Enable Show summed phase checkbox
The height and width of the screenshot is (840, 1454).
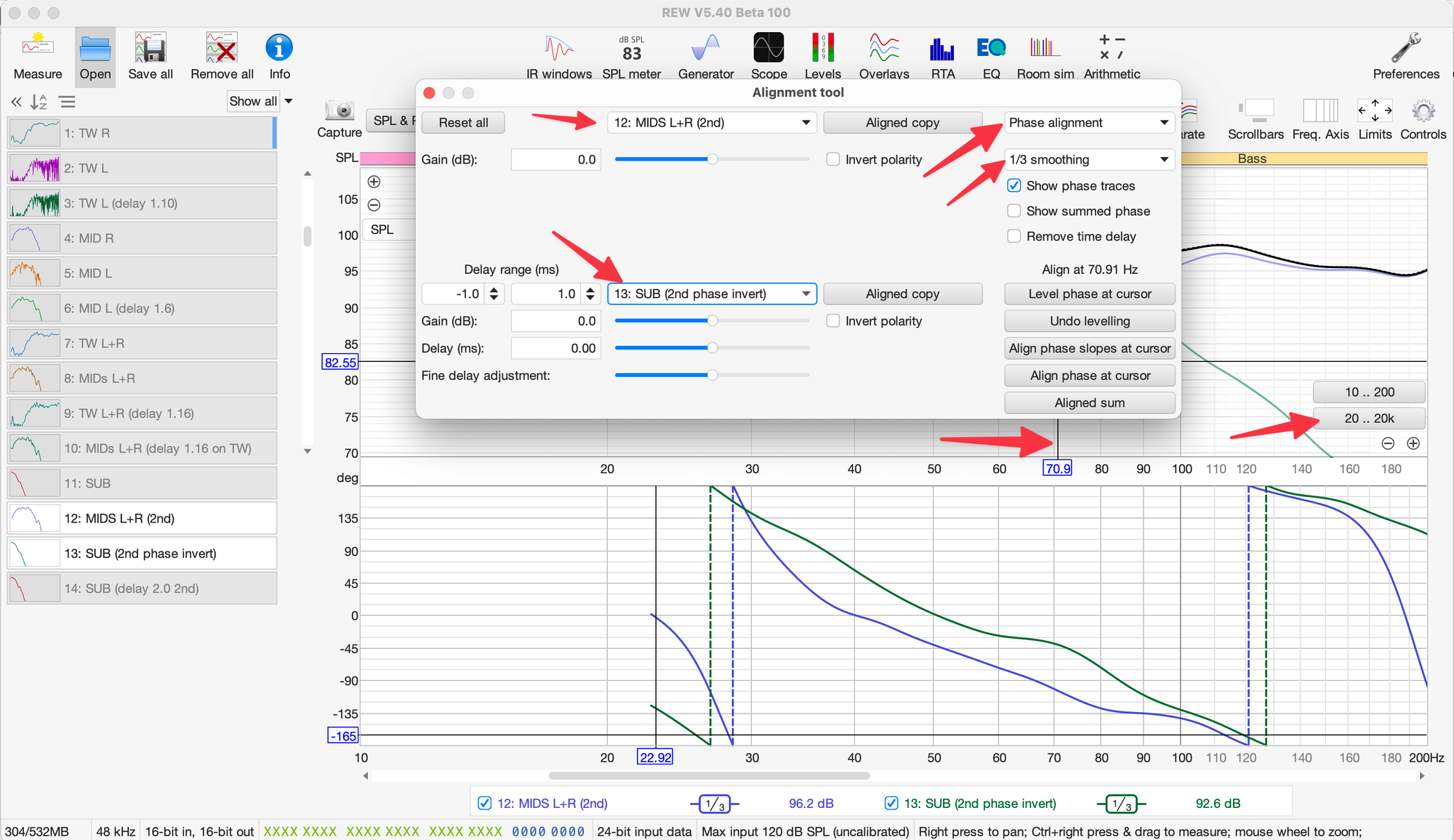[1014, 211]
